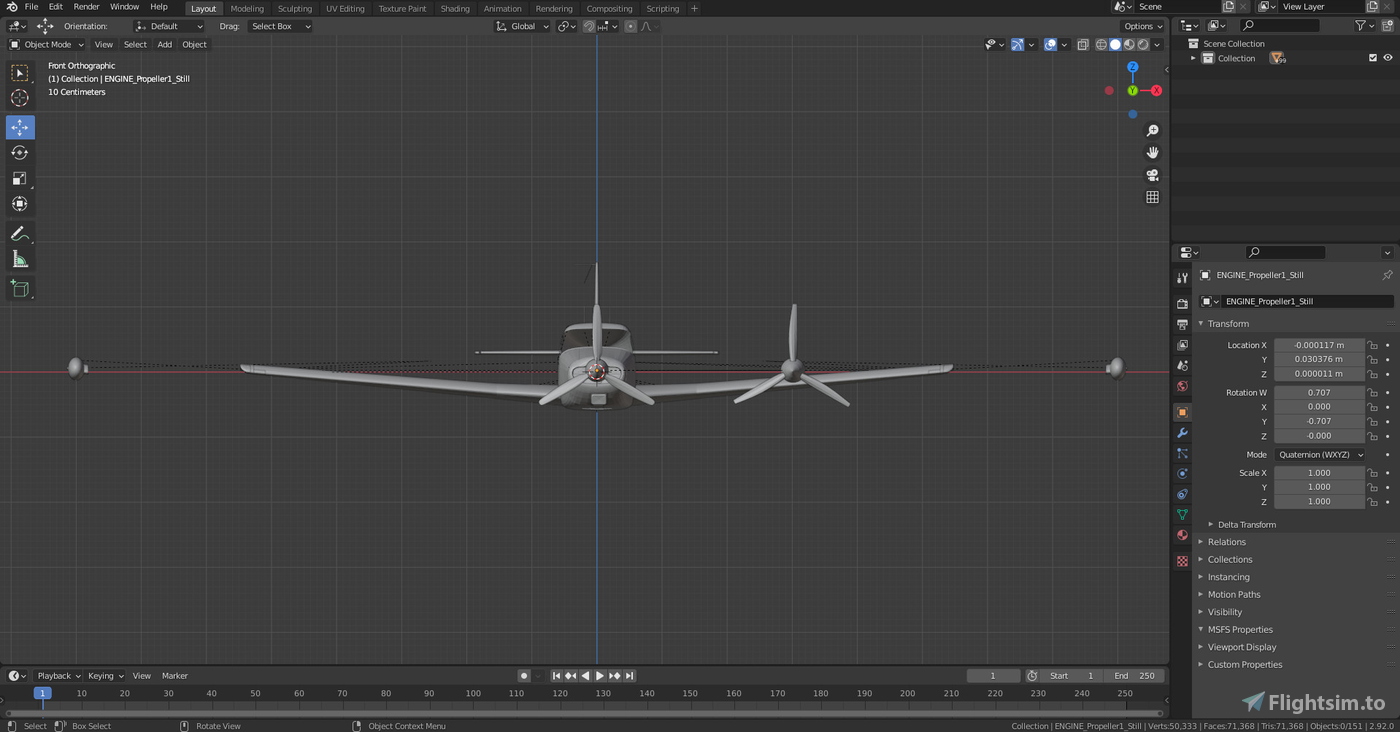The height and width of the screenshot is (732, 1400).
Task: Click the Rotation W value field
Action: point(1319,392)
